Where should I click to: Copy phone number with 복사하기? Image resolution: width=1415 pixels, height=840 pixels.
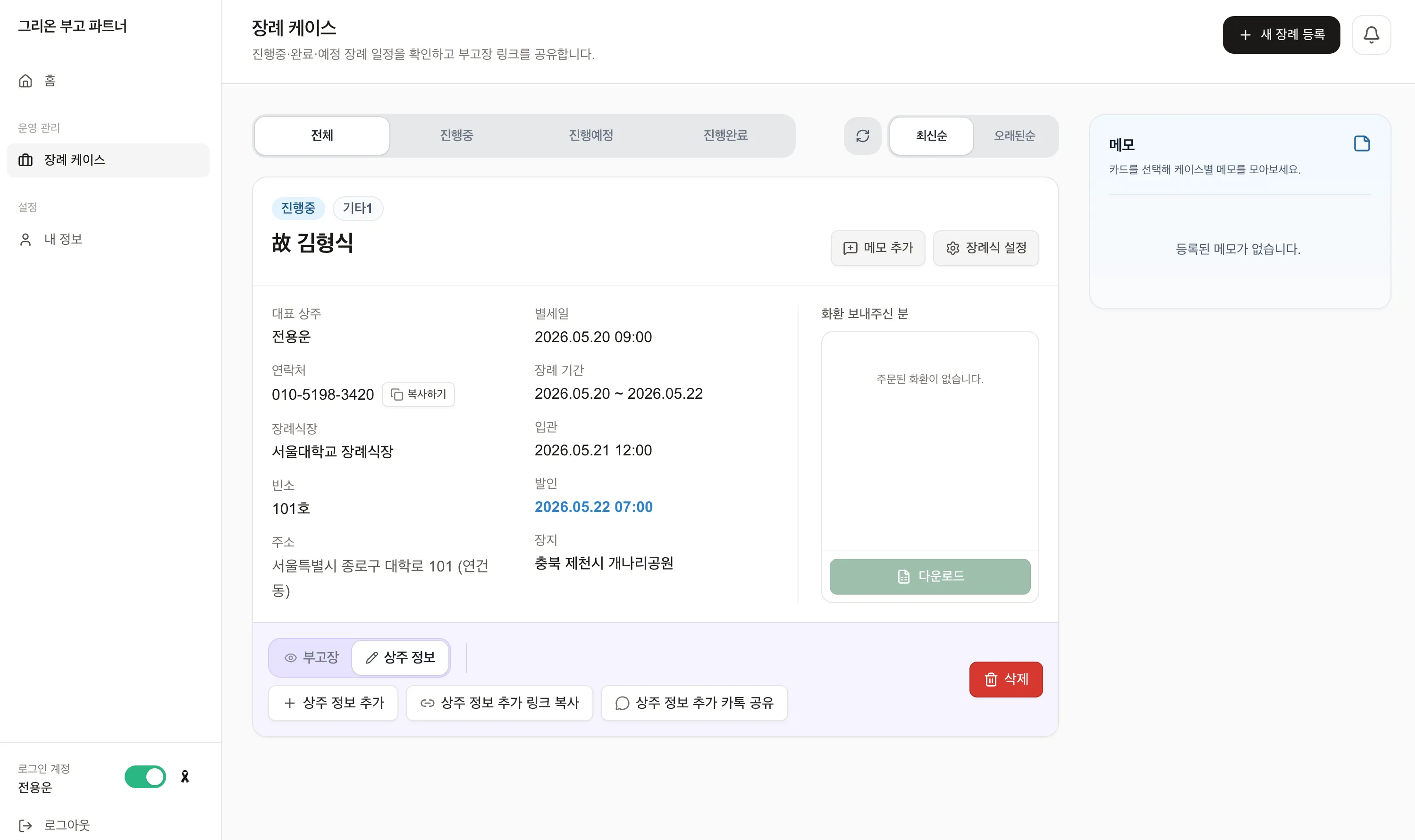point(418,395)
